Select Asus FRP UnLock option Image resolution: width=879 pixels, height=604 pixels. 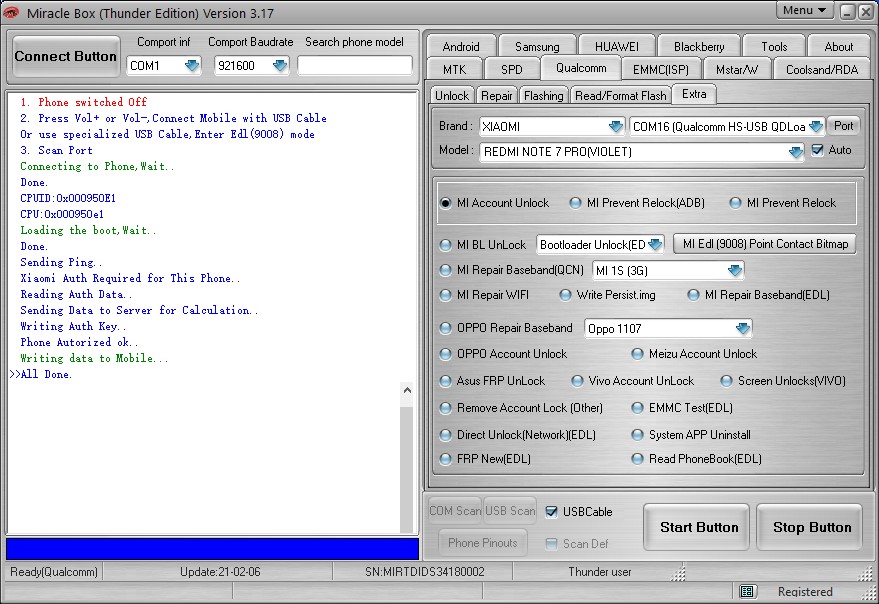pyautogui.click(x=446, y=381)
